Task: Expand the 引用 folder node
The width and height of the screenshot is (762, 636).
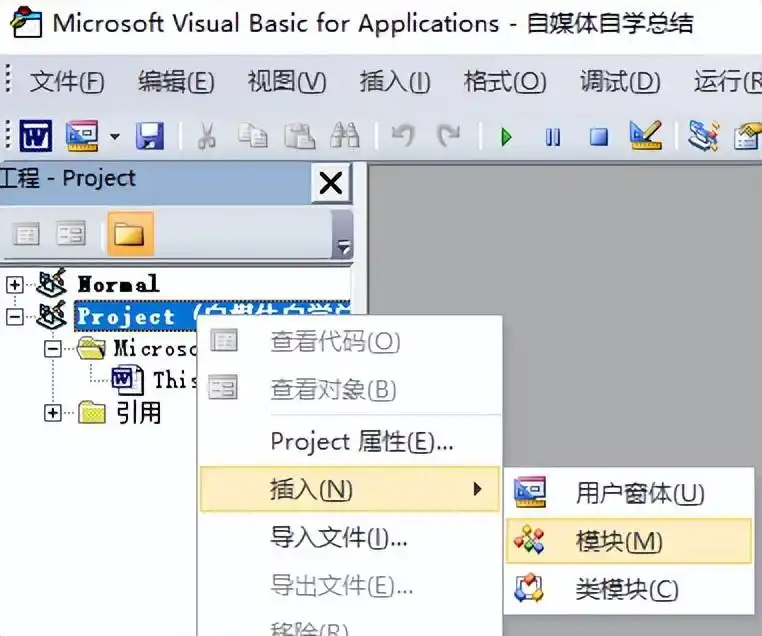Action: 53,413
